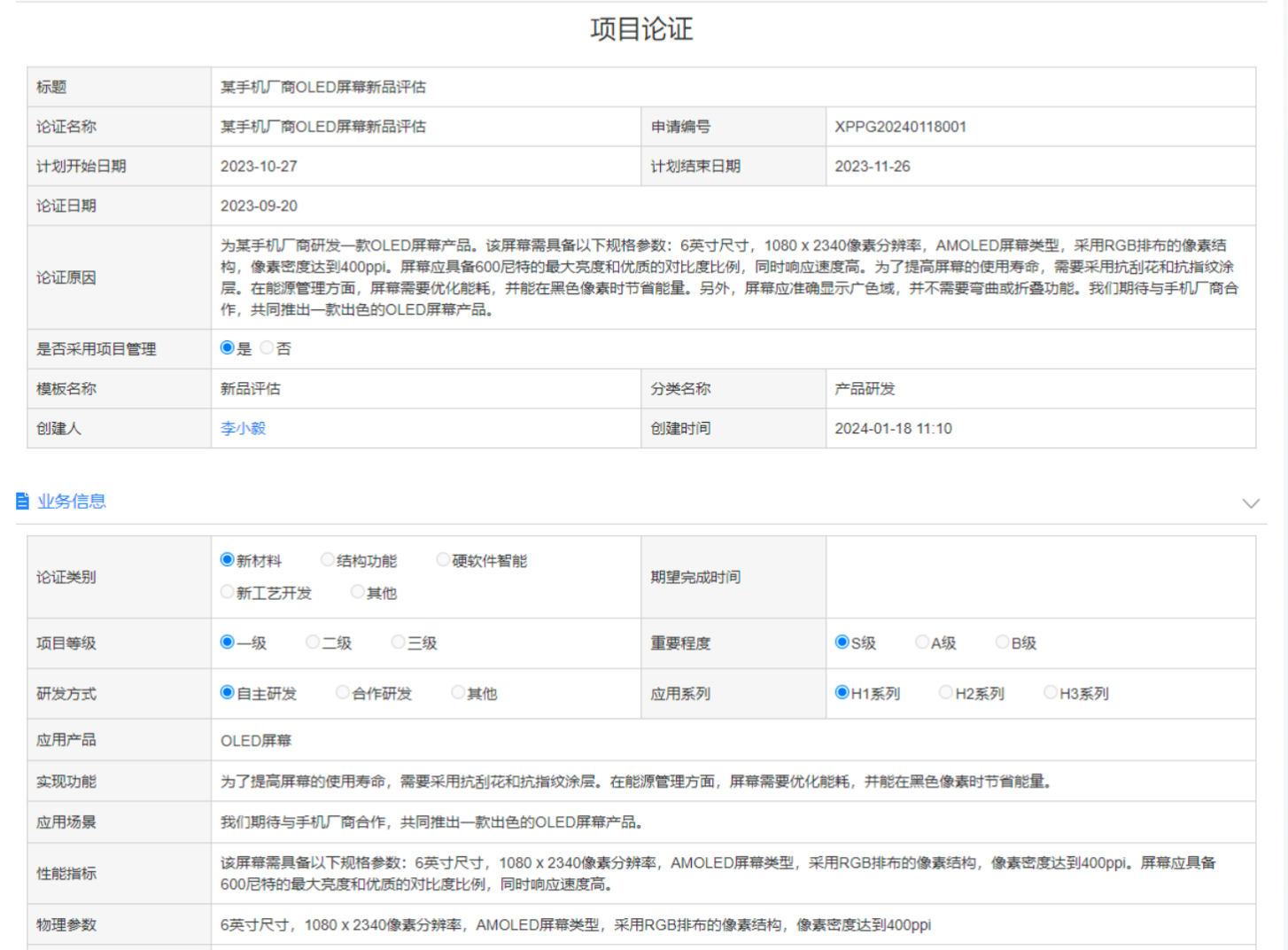Click the 业务信息 document icon
This screenshot has width=1288, height=950.
pos(23,502)
